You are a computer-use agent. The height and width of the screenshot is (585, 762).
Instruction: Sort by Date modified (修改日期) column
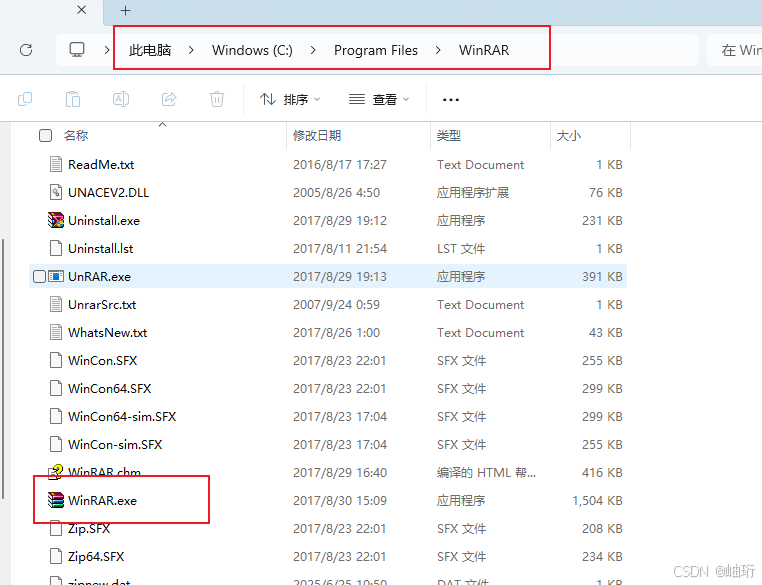[x=317, y=136]
